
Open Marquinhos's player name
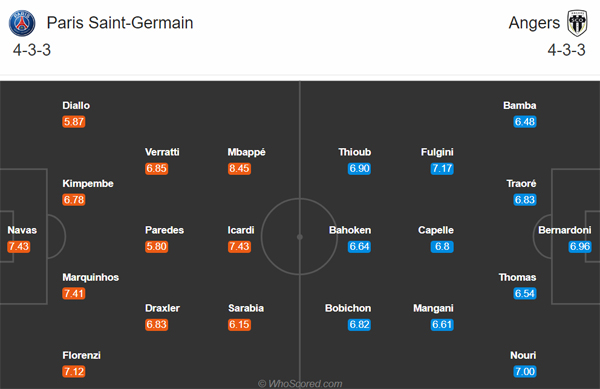click(91, 277)
